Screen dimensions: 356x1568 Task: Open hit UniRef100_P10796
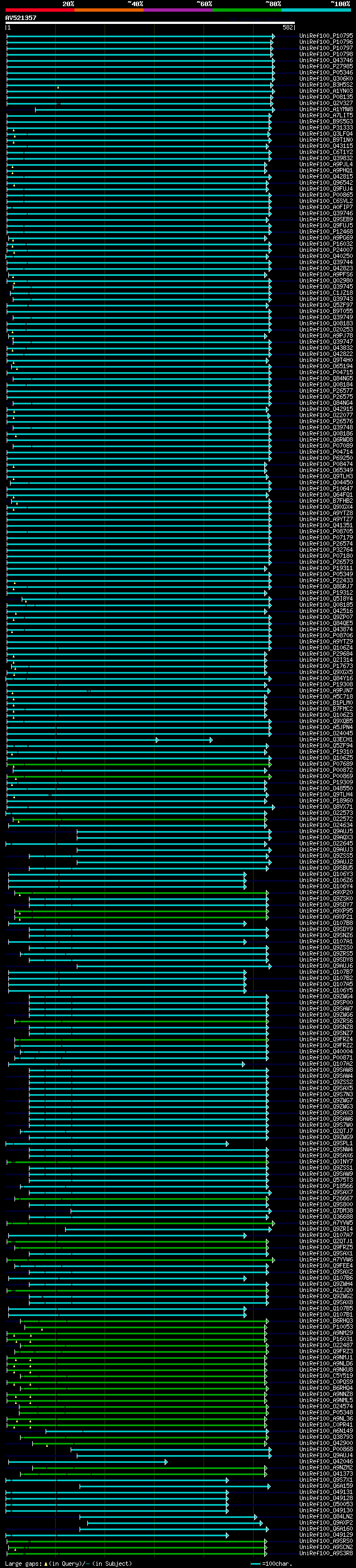[x=326, y=42]
